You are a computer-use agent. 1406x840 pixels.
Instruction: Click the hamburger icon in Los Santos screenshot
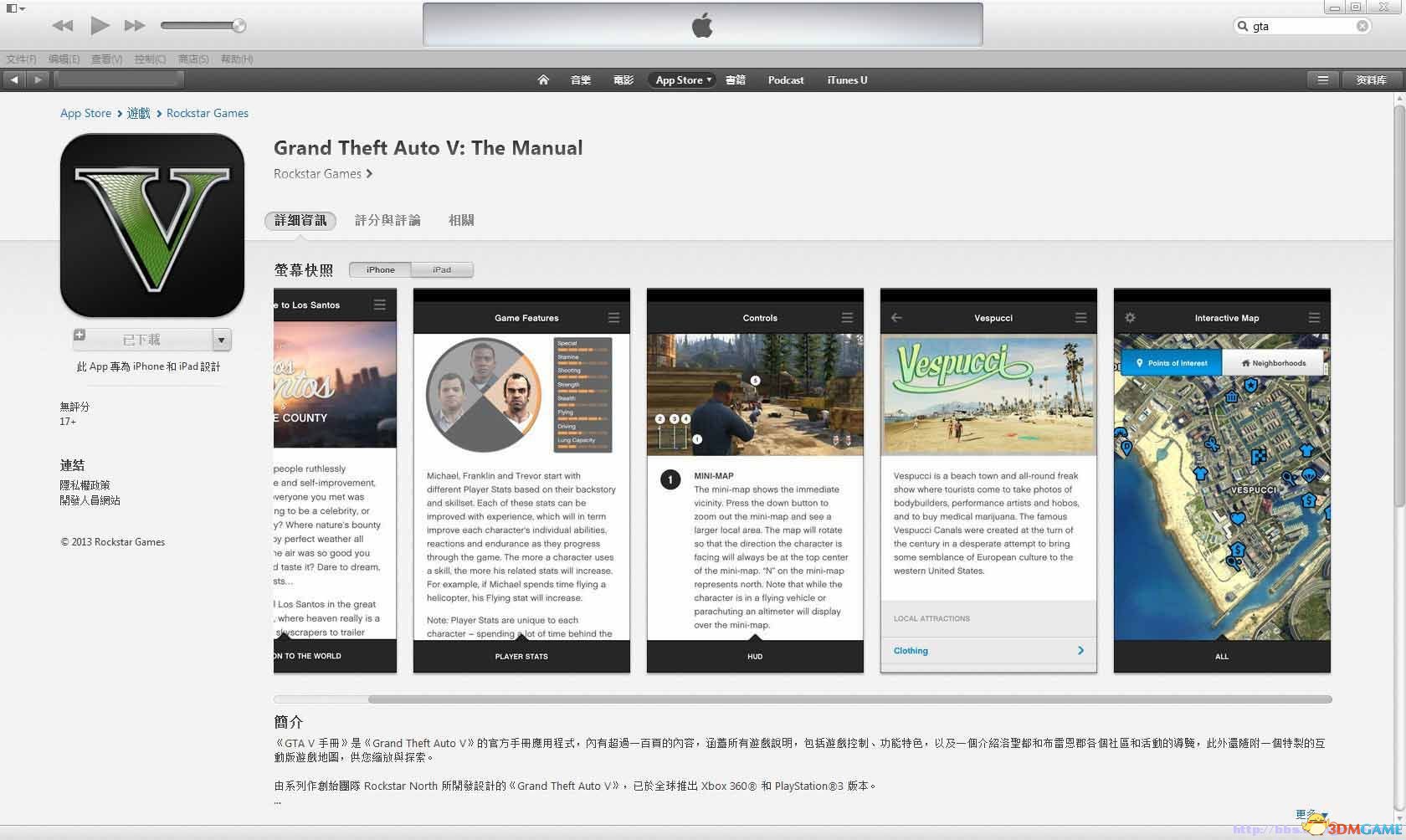click(x=380, y=305)
